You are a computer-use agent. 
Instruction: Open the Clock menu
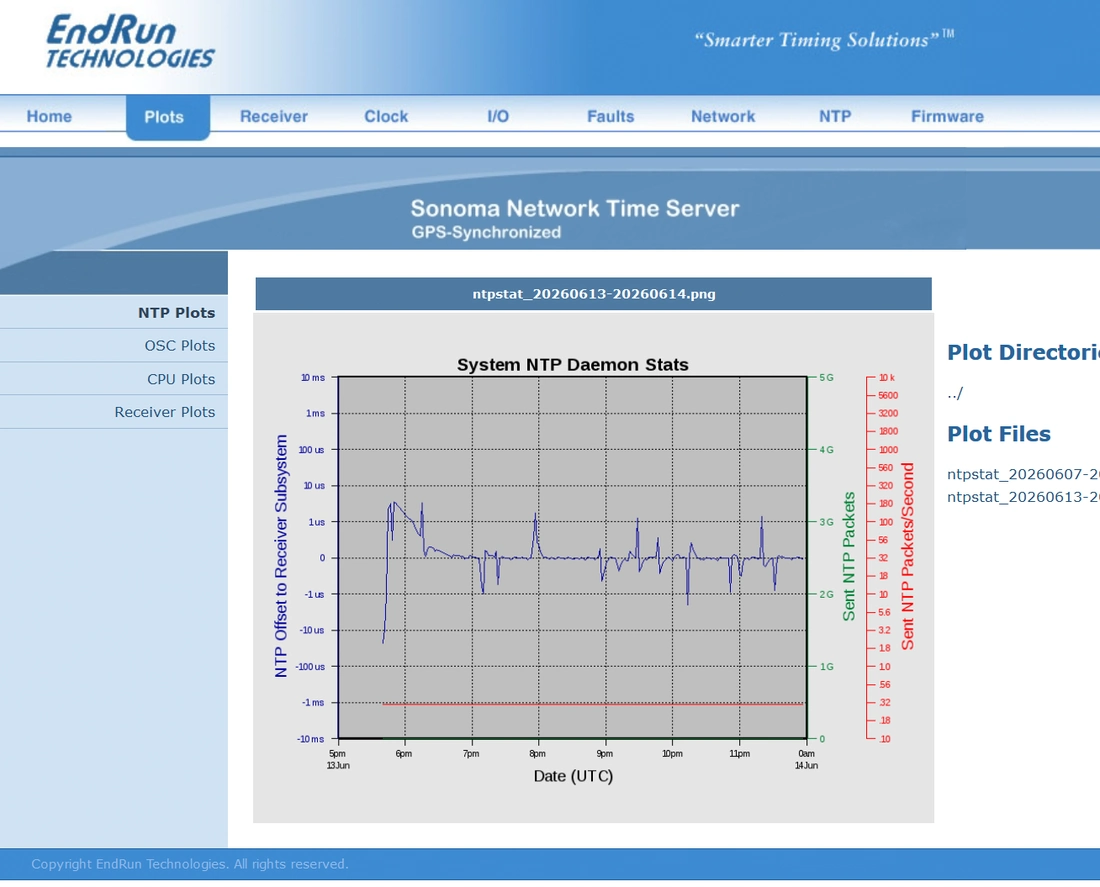tap(386, 116)
